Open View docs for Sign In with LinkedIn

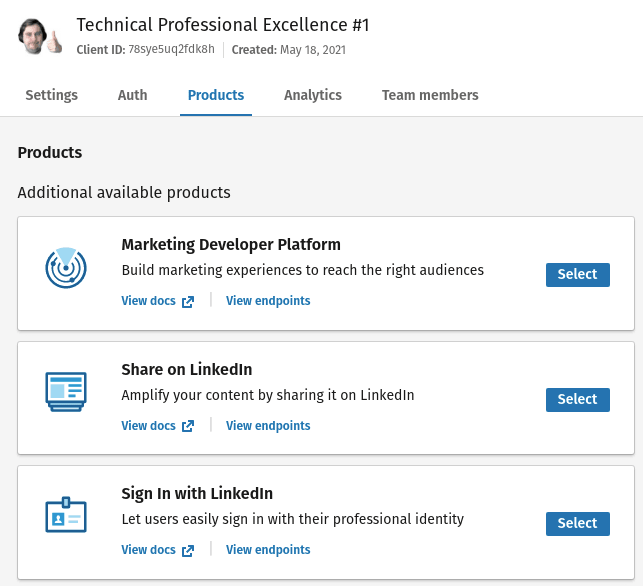[149, 549]
